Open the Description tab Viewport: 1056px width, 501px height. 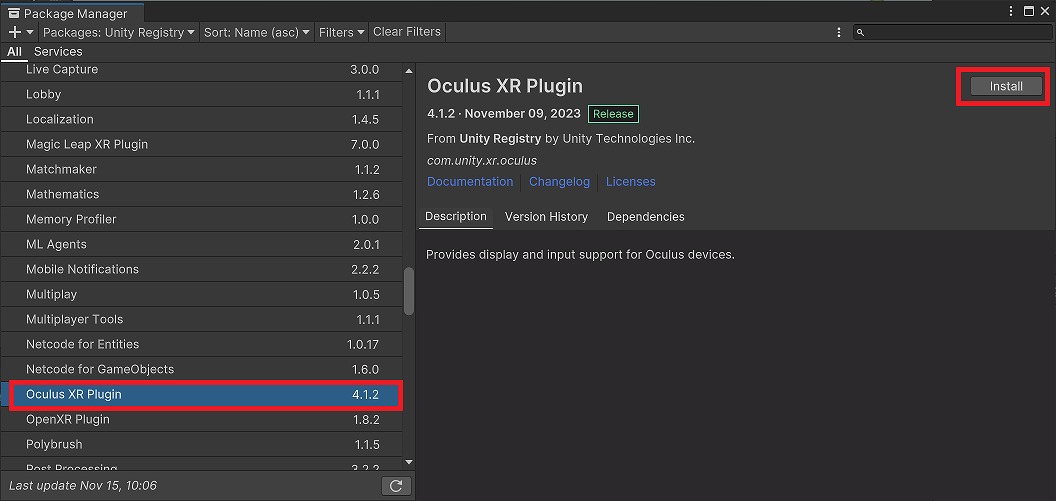(456, 217)
